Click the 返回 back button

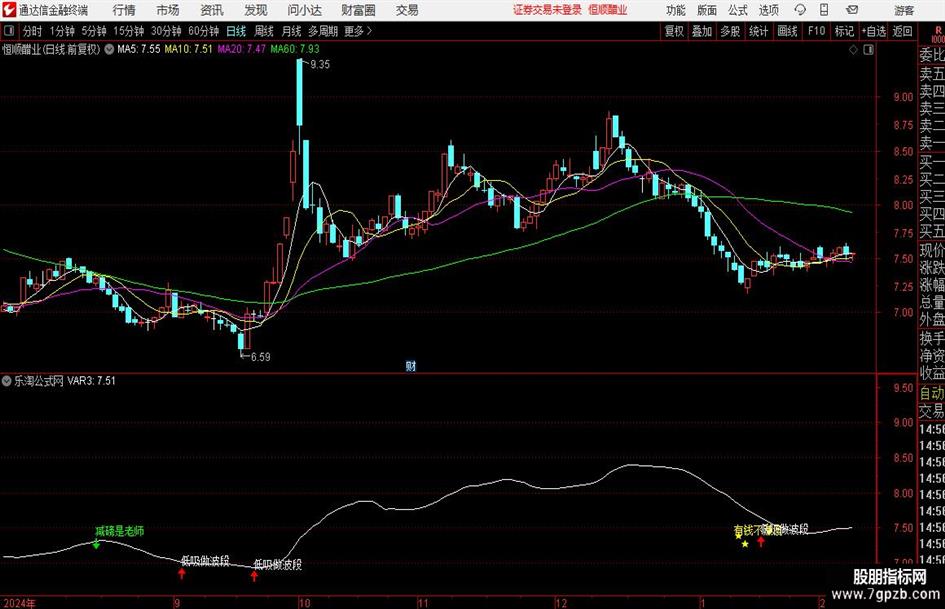tap(902, 31)
